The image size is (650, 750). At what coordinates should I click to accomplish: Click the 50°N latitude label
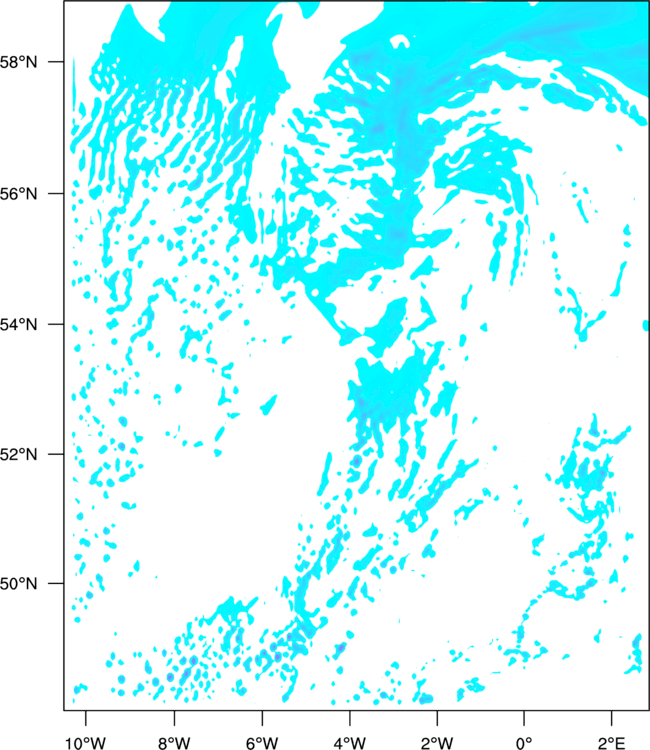tap(18, 584)
